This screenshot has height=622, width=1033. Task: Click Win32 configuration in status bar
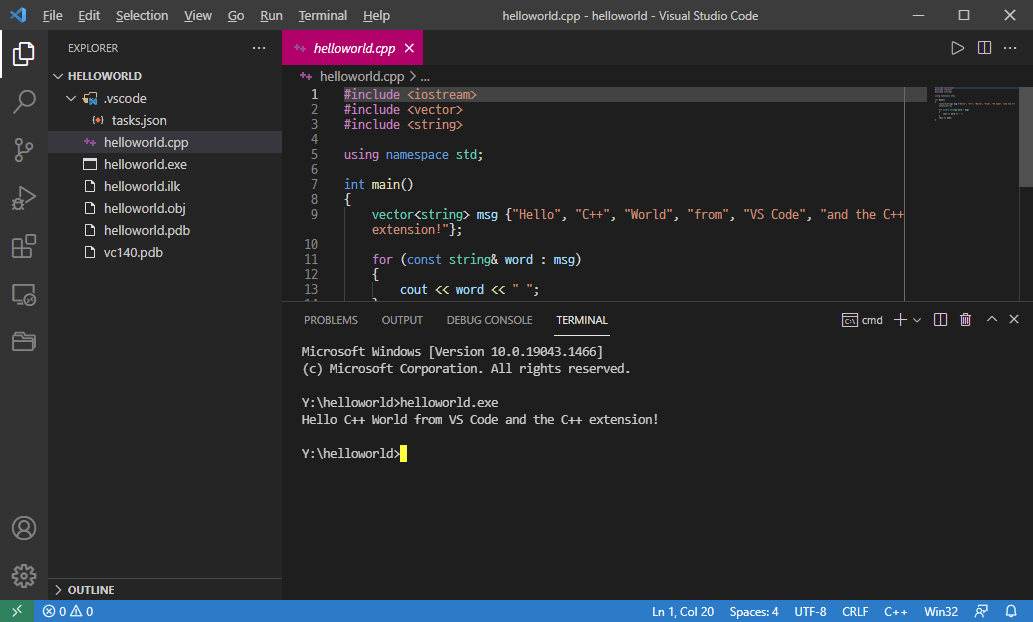point(941,611)
